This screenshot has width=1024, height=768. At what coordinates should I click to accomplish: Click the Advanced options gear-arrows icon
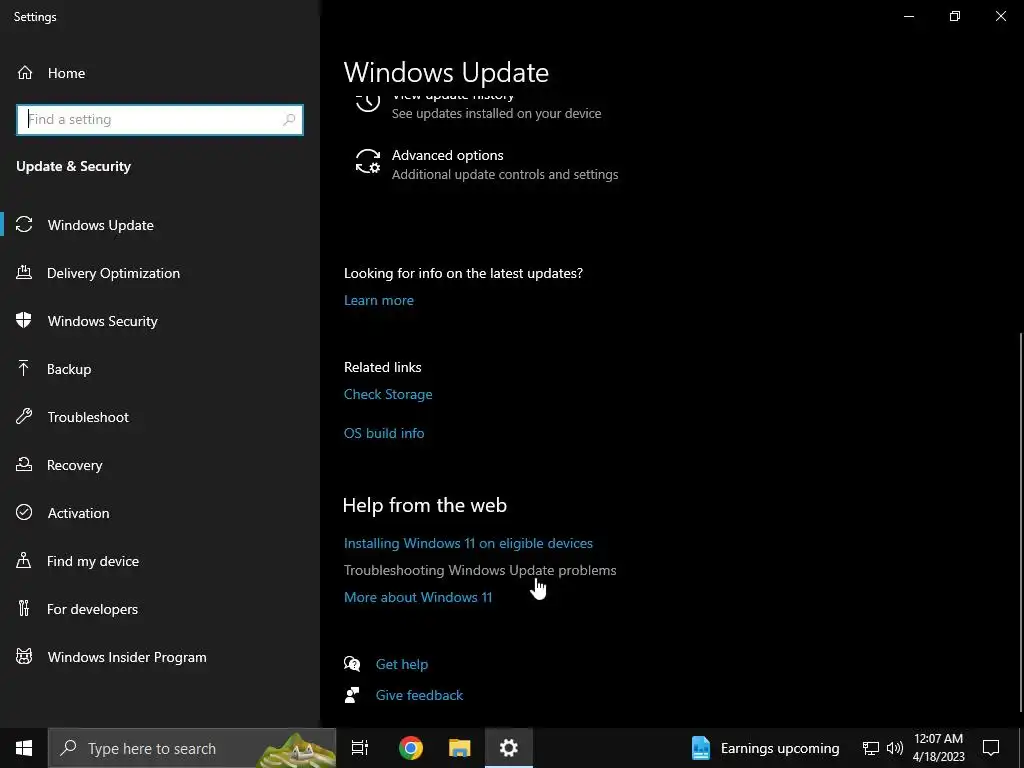click(368, 161)
